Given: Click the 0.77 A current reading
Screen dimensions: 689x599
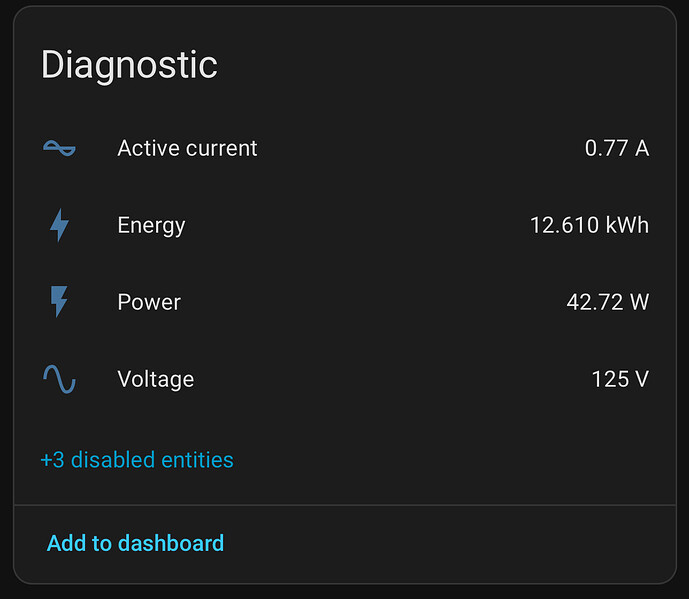Looking at the screenshot, I should 616,148.
